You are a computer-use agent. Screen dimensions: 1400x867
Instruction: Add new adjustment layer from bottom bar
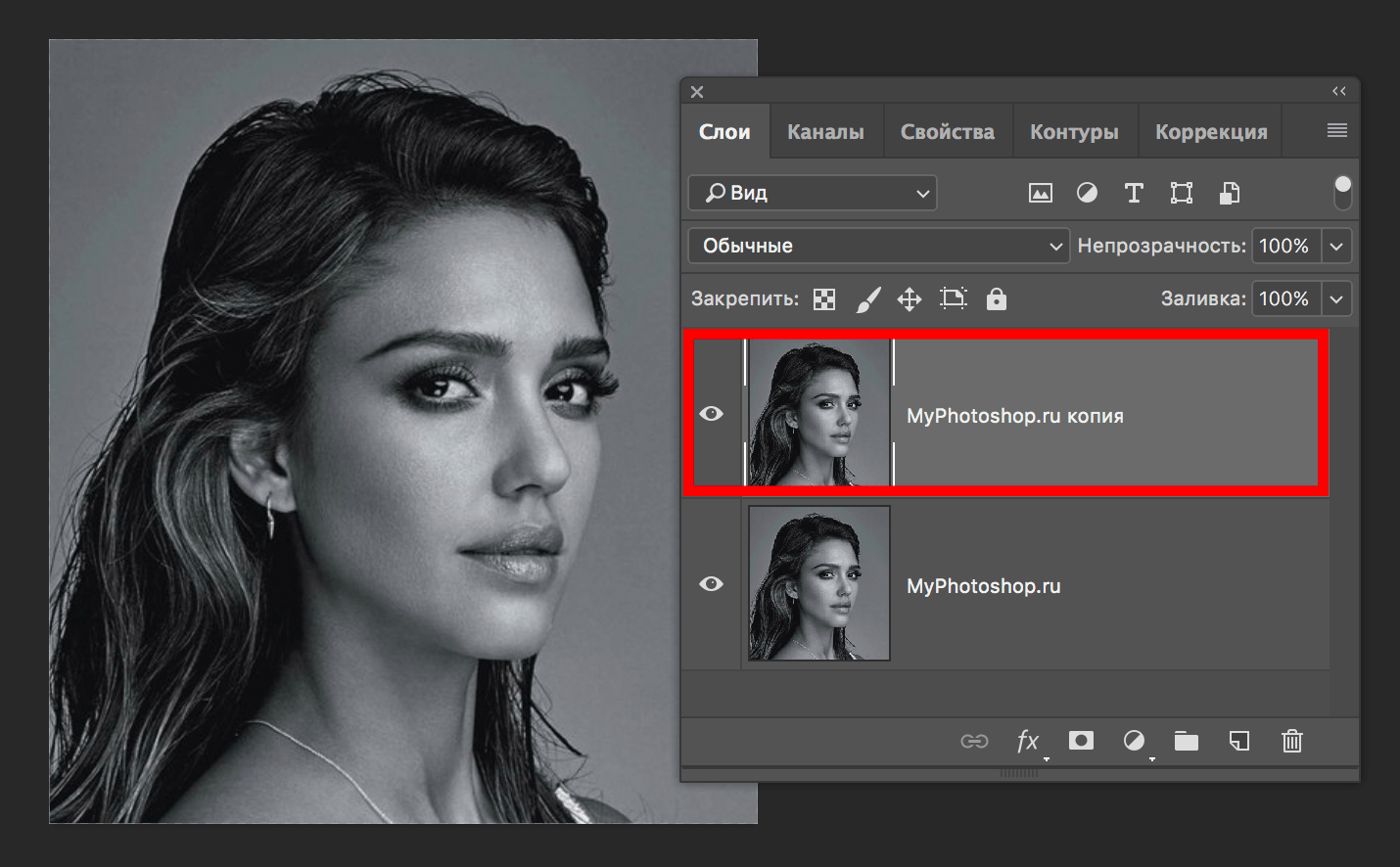click(1134, 741)
